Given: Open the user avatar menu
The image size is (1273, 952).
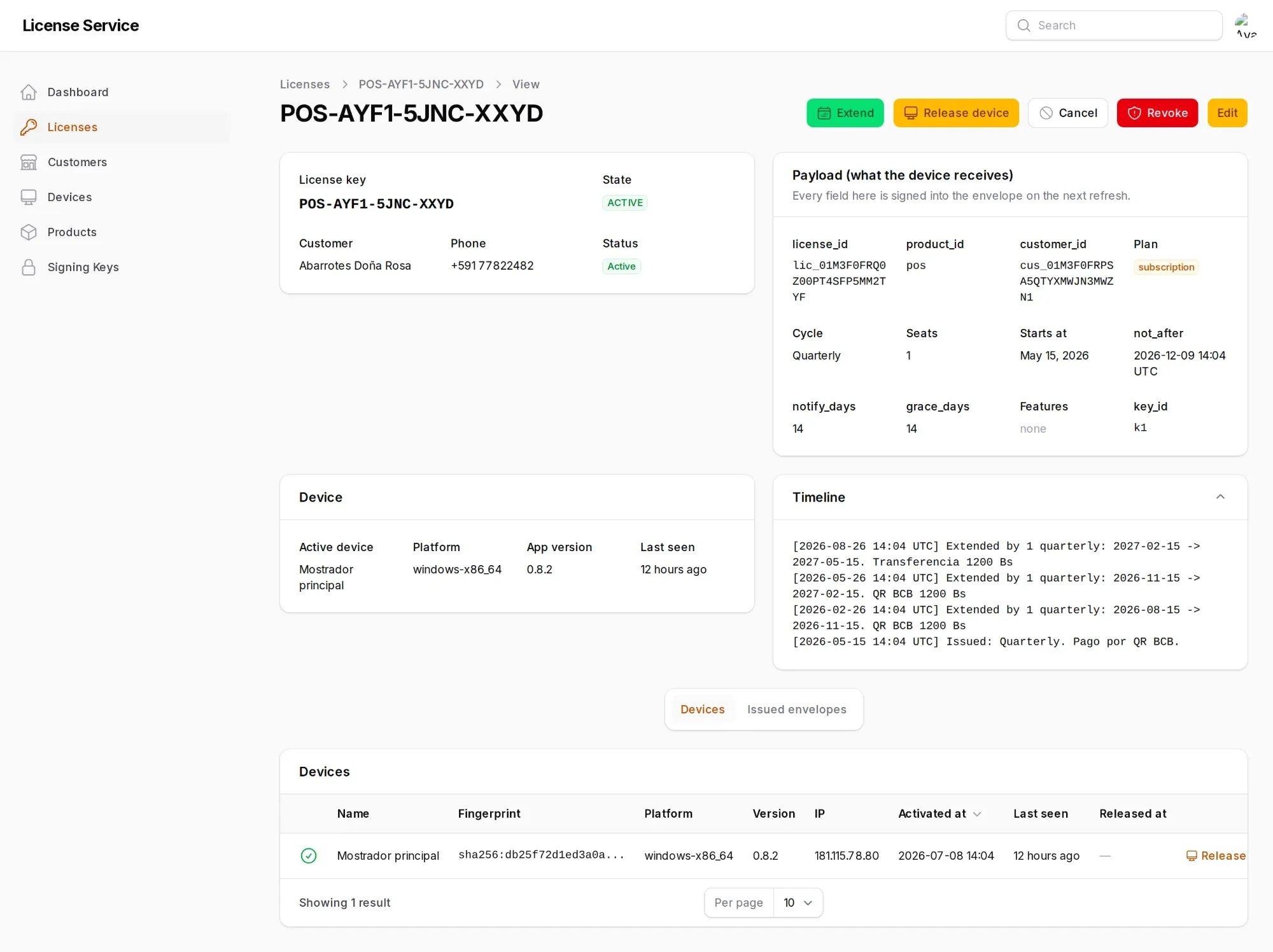Looking at the screenshot, I should (1246, 25).
